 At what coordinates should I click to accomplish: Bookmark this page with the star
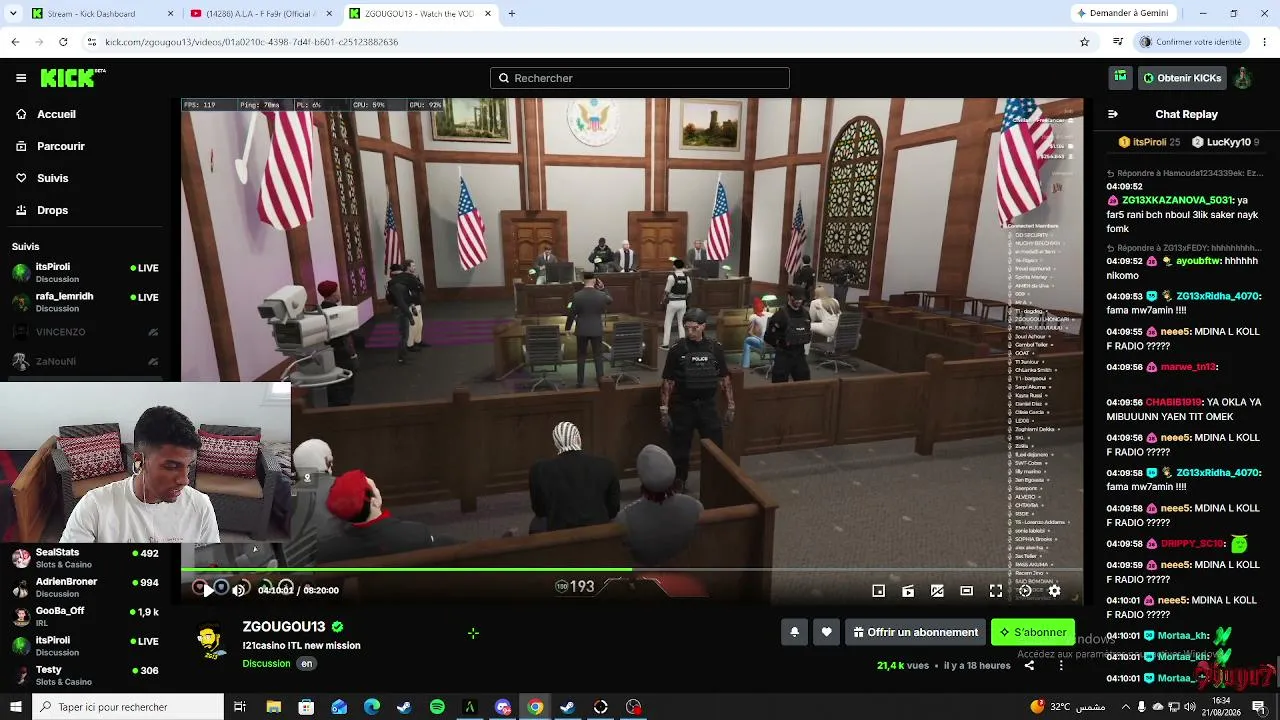pos(1084,42)
